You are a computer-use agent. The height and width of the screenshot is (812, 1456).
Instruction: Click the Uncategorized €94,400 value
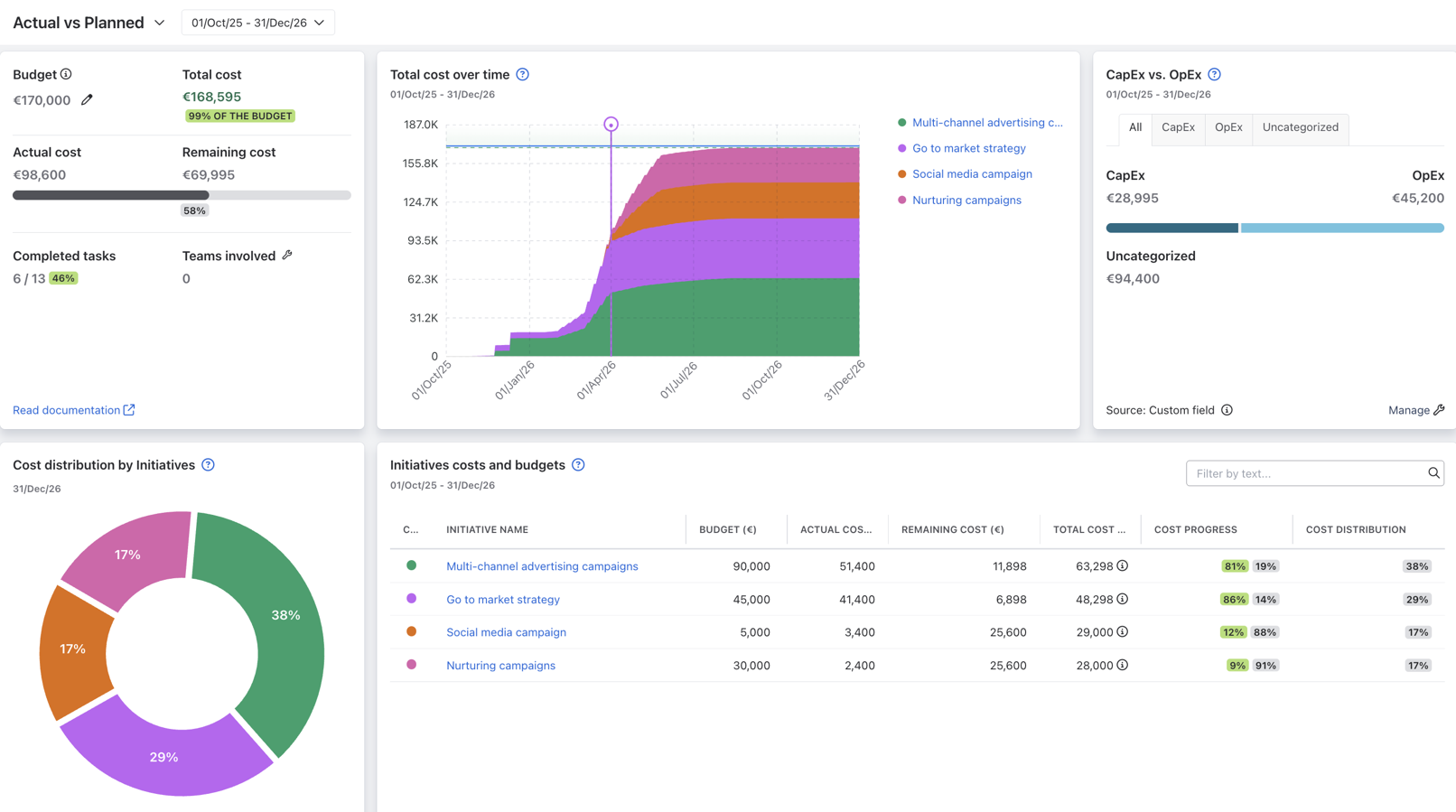(x=1133, y=279)
